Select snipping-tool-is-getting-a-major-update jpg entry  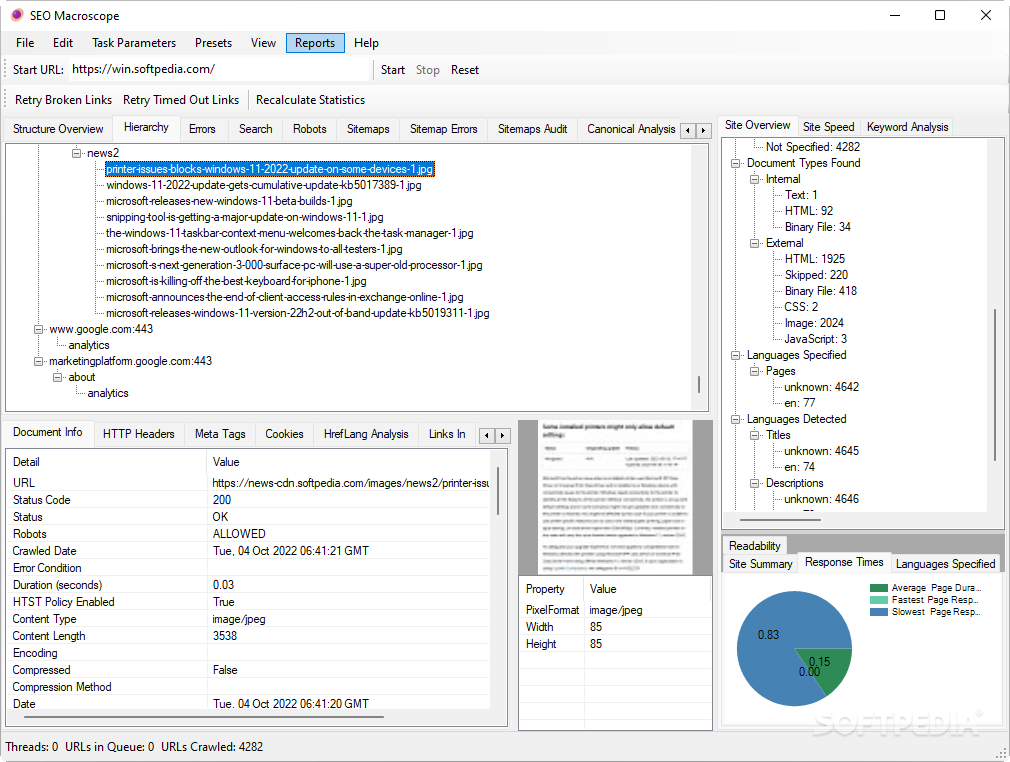tap(245, 217)
